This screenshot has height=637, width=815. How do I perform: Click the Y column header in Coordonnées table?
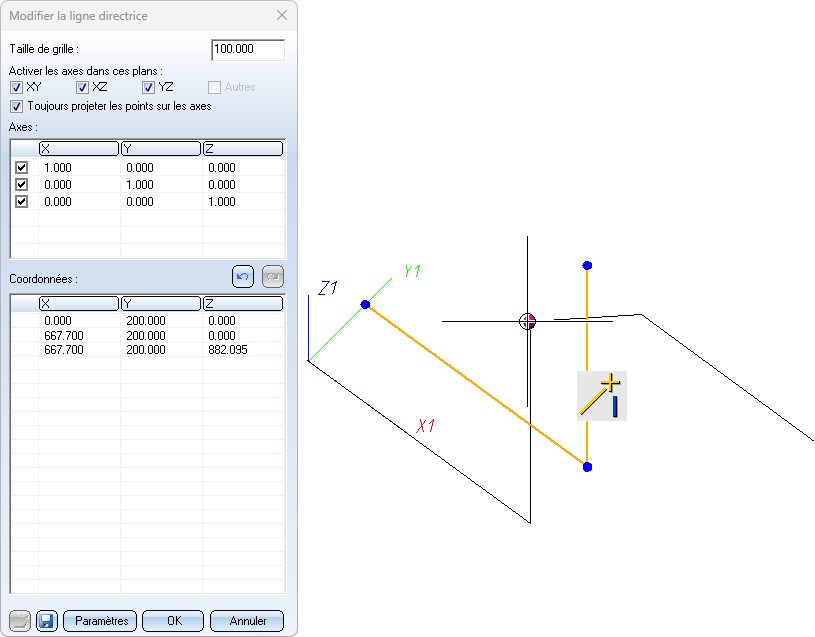point(161,303)
